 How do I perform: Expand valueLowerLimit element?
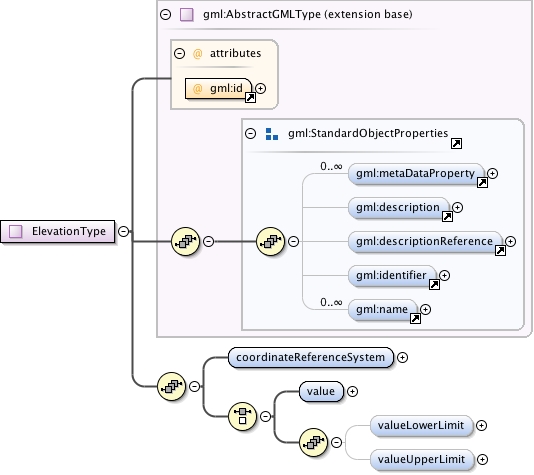tap(481, 425)
